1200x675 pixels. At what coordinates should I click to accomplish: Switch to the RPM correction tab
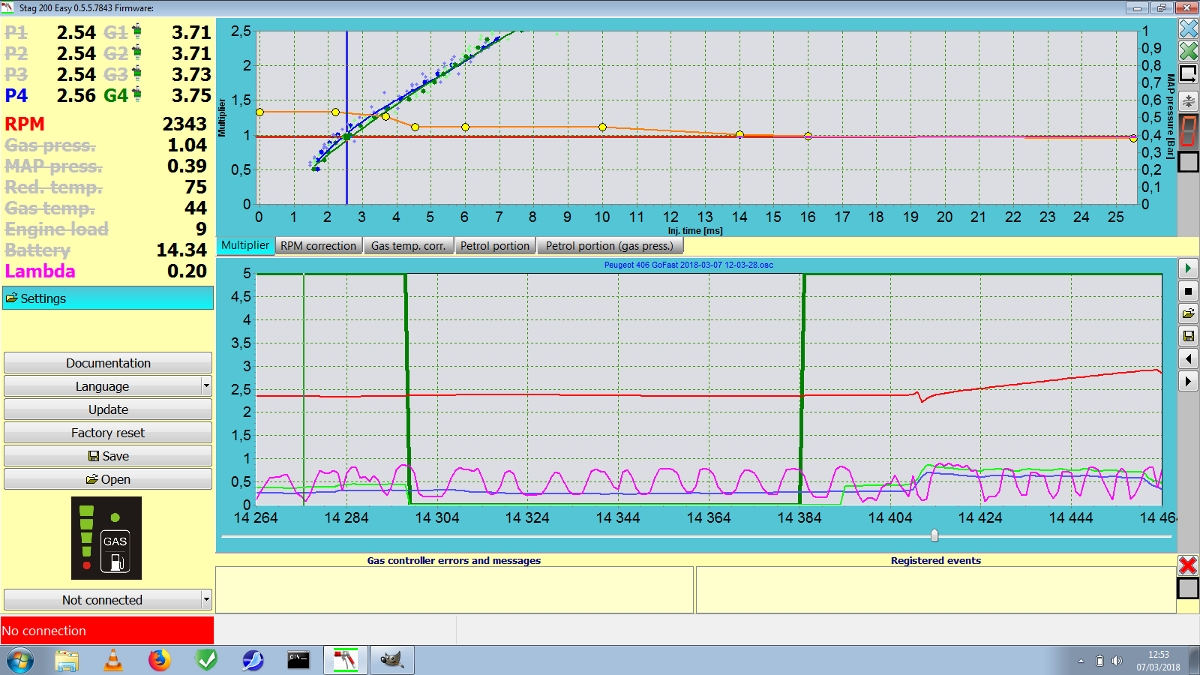tap(318, 245)
